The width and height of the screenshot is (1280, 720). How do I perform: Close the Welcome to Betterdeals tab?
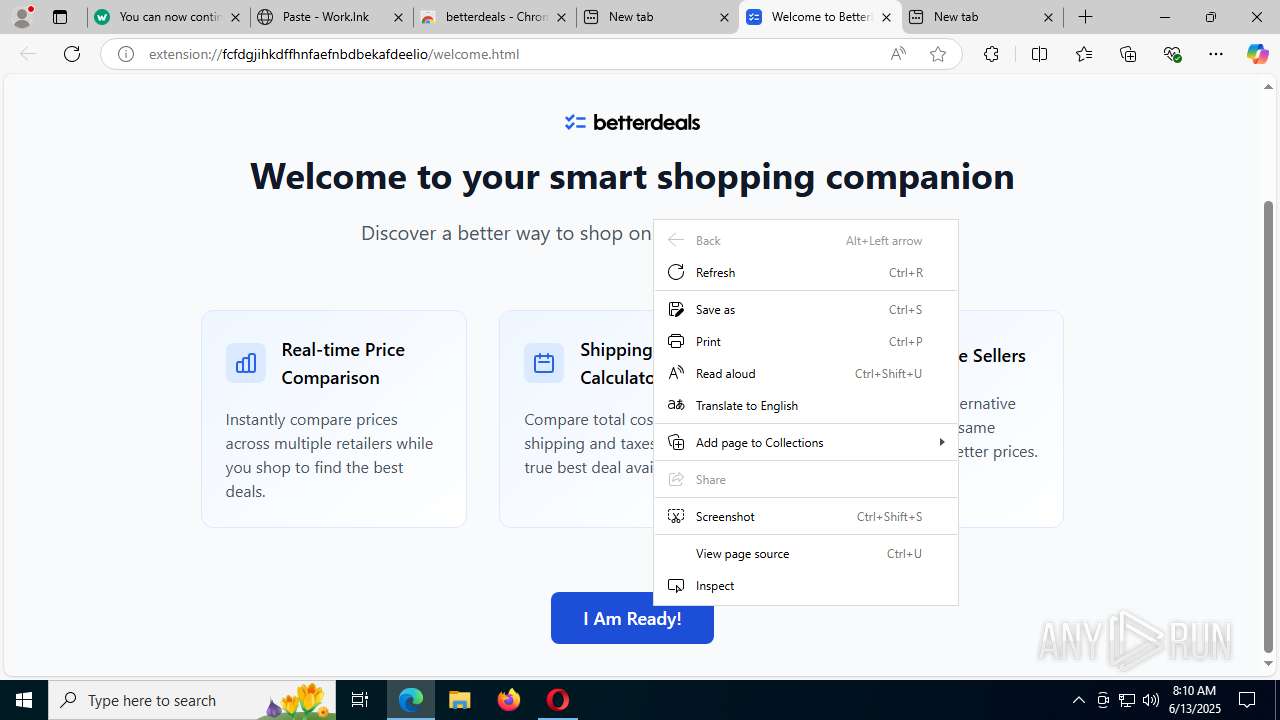coord(886,17)
